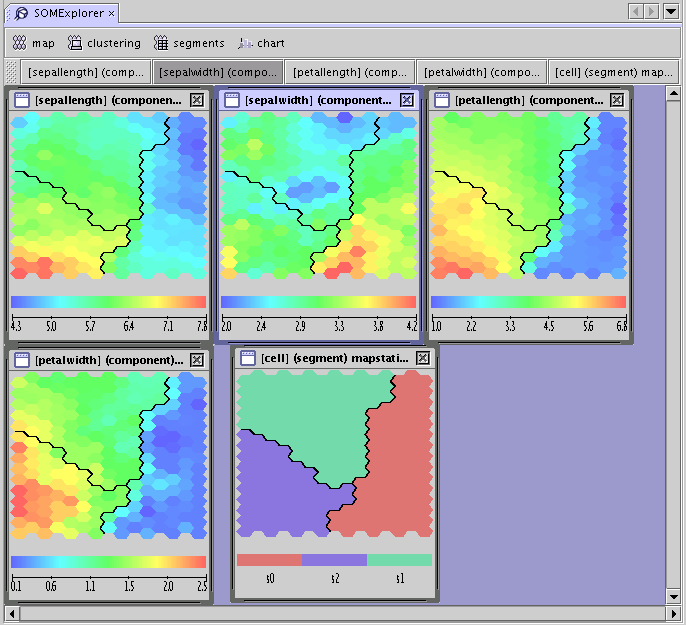Click the down arrow of vertical scrollbar

(673, 597)
